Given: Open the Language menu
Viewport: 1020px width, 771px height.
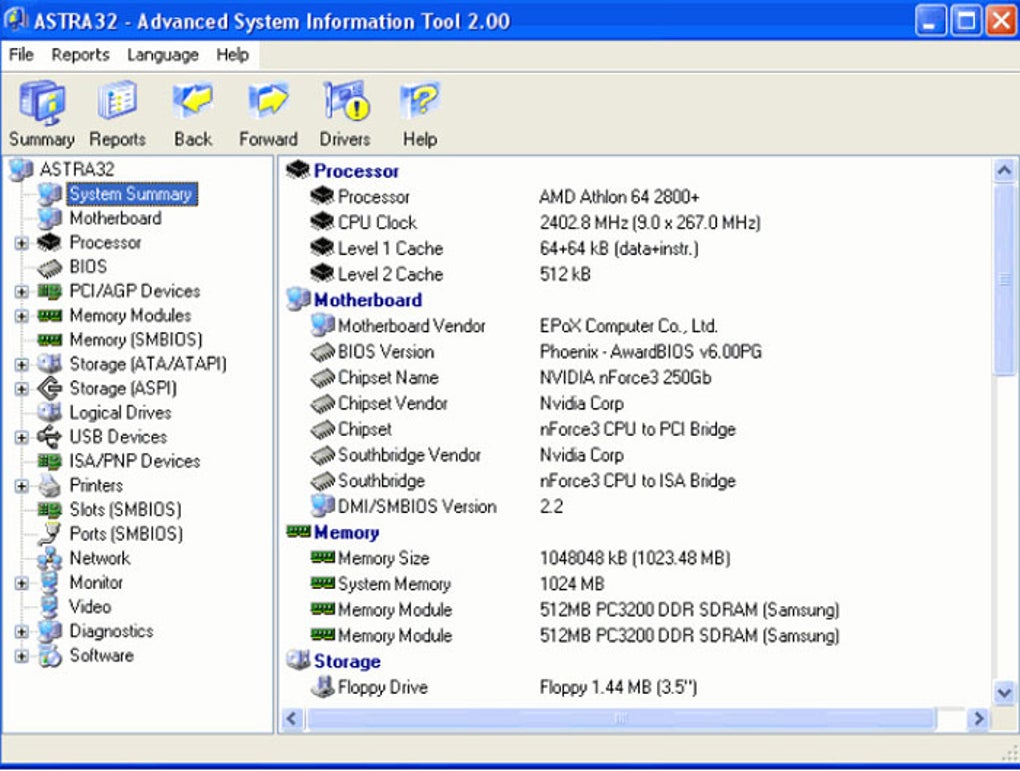Looking at the screenshot, I should point(163,55).
